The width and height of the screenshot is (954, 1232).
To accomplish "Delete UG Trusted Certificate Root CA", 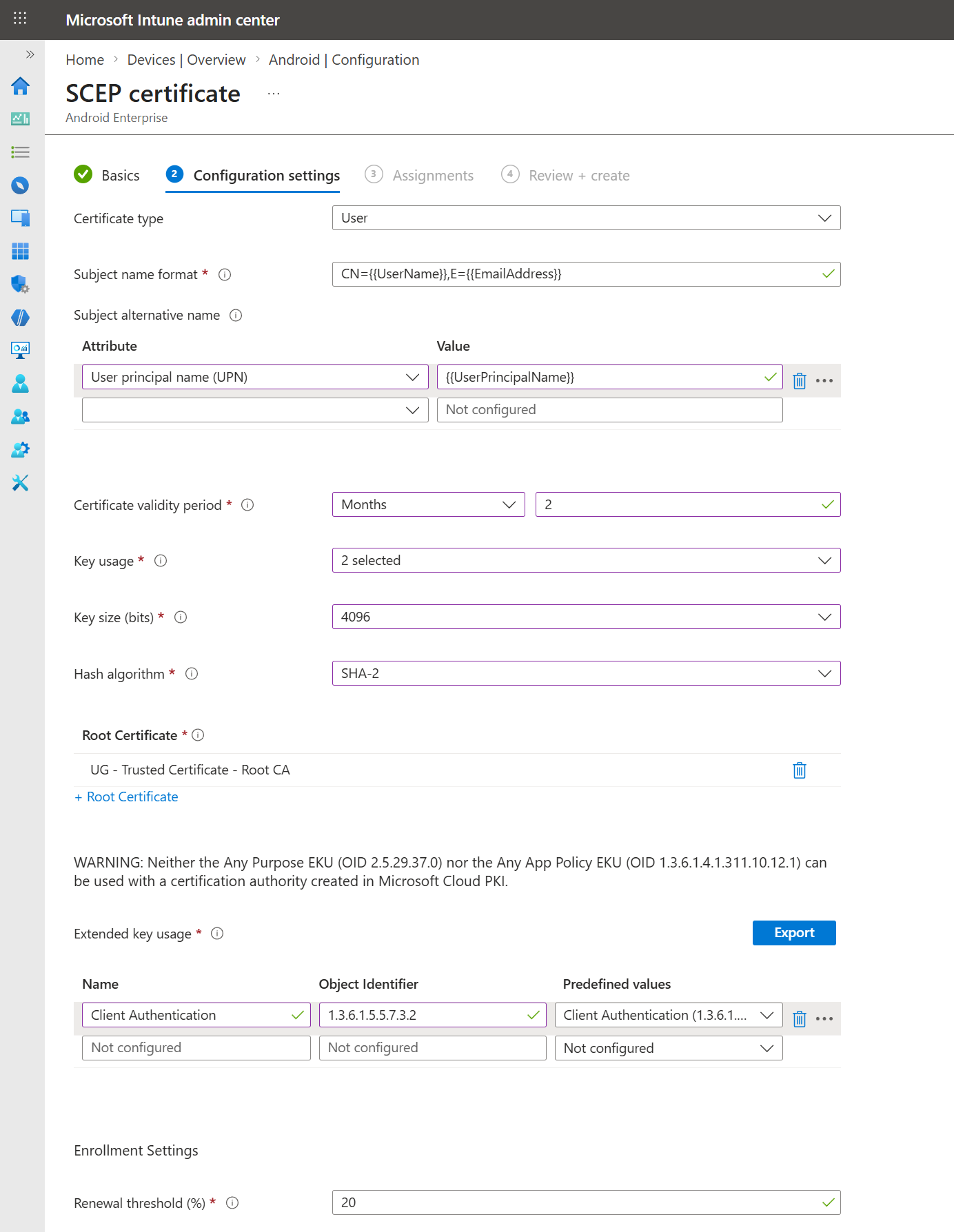I will (800, 770).
